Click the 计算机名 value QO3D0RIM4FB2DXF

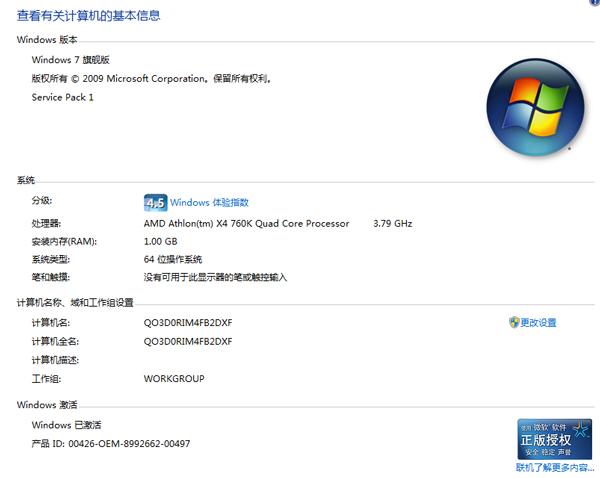click(188, 323)
